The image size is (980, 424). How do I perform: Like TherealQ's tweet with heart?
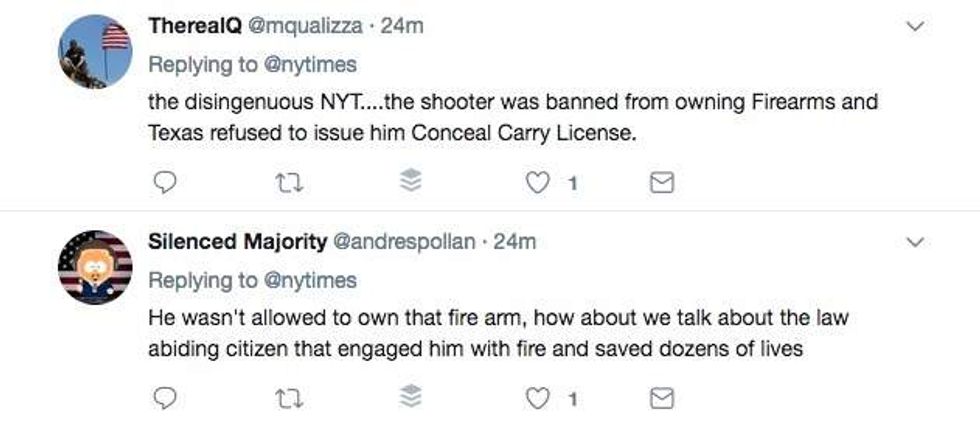(x=538, y=182)
